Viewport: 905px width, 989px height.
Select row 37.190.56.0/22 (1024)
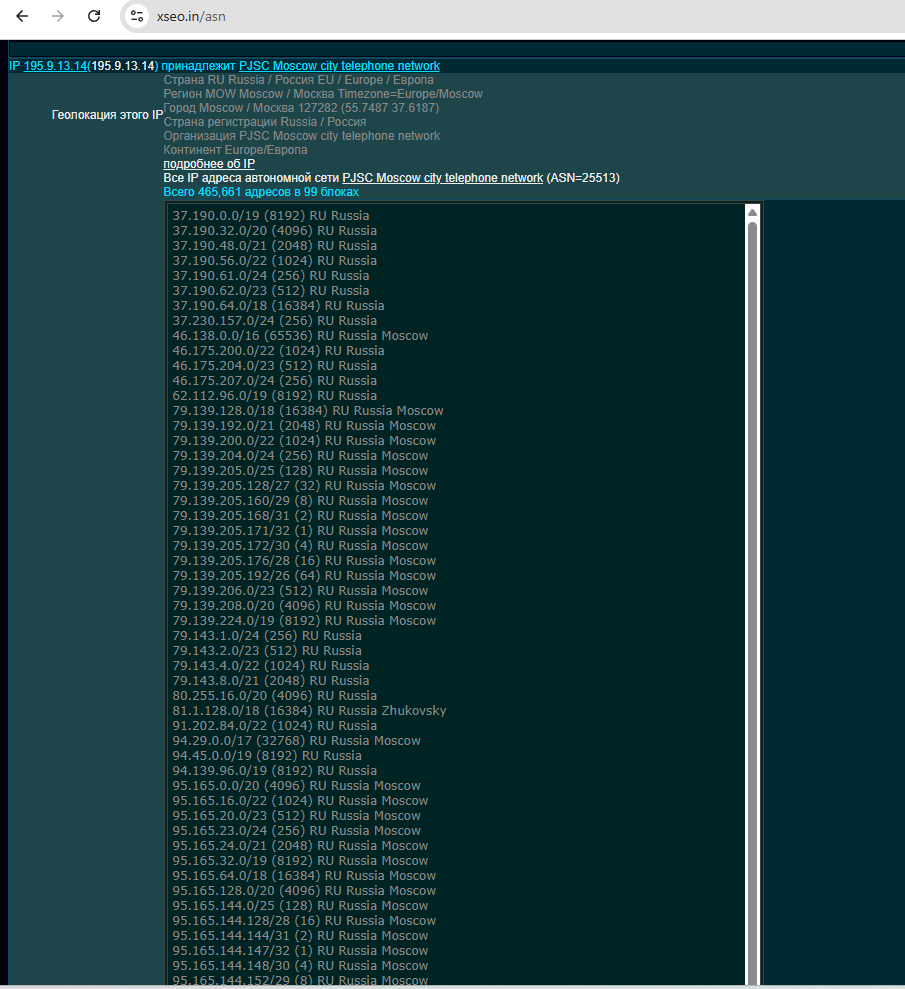(x=275, y=260)
